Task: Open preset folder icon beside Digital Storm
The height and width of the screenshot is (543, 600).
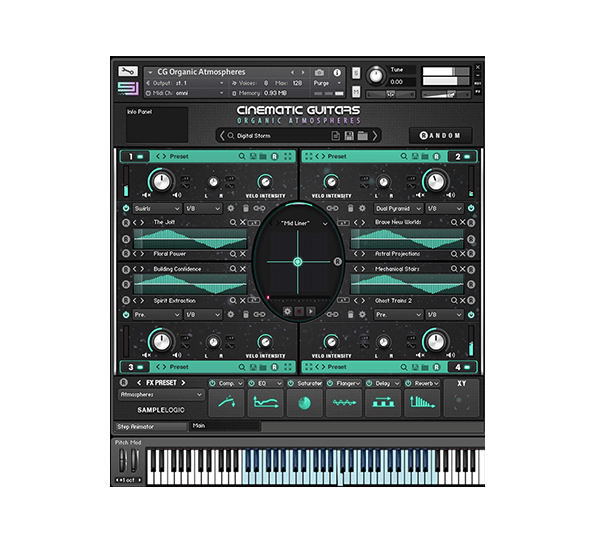Action: [x=361, y=135]
